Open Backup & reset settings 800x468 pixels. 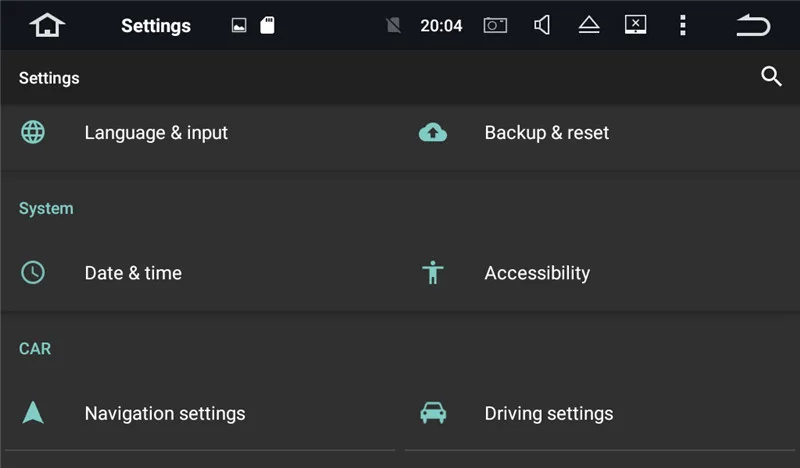[546, 132]
